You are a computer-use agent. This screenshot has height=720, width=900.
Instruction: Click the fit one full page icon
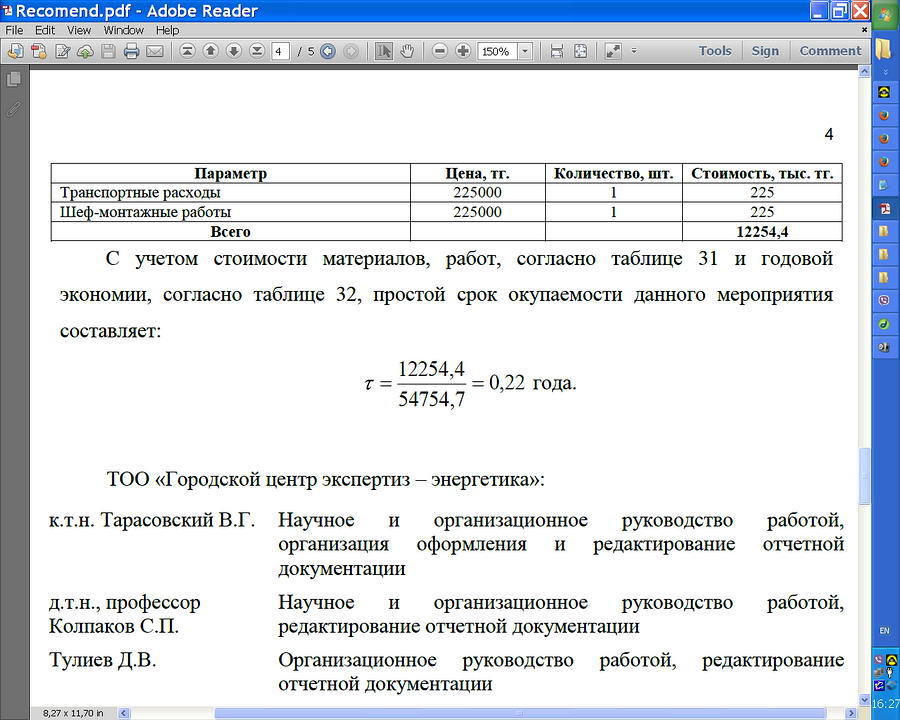point(580,51)
